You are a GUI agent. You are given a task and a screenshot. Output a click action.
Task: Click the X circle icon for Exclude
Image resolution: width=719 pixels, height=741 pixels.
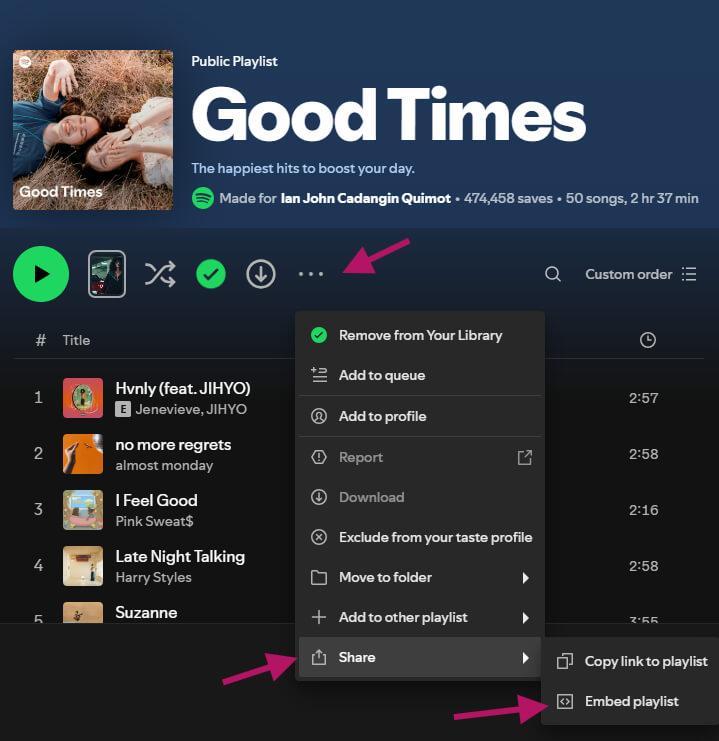319,537
